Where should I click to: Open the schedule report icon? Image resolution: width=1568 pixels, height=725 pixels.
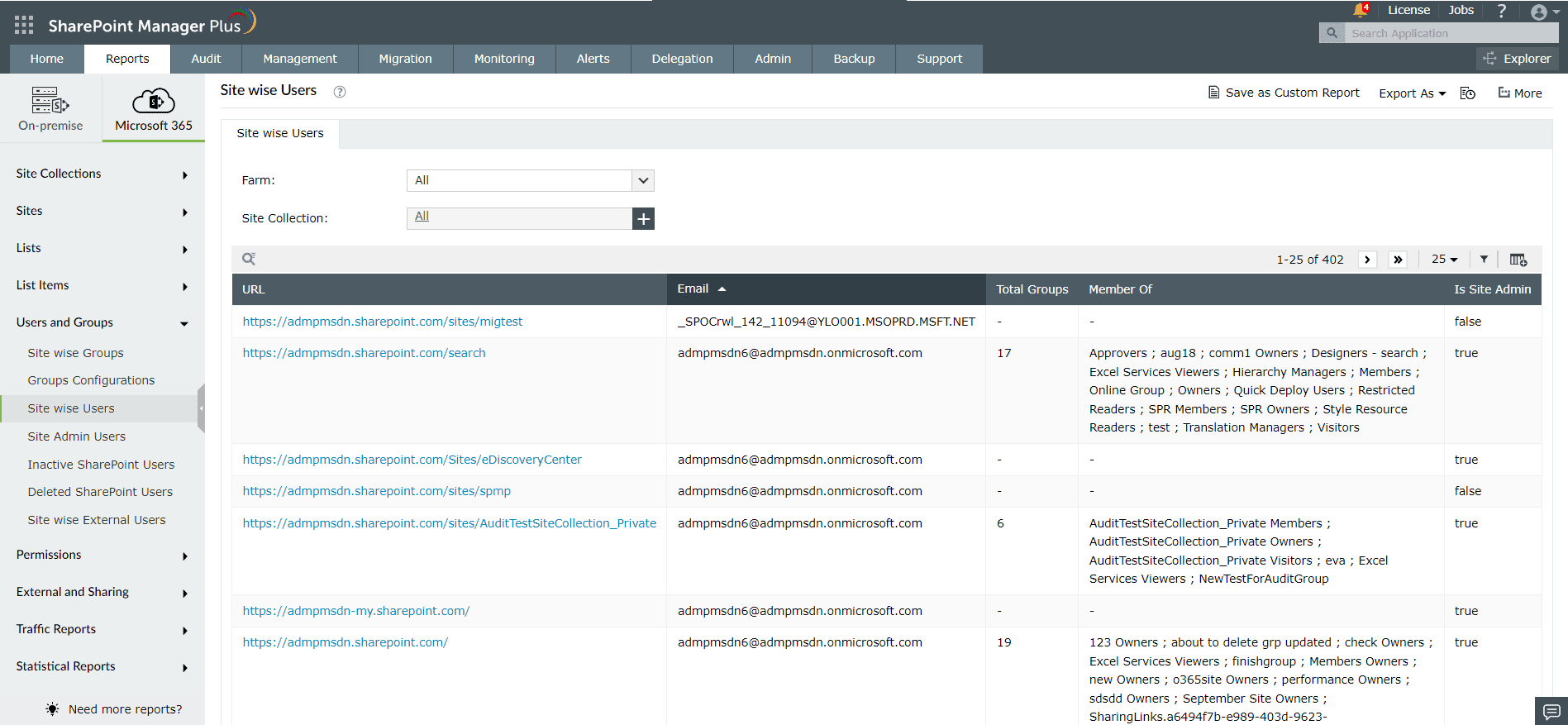(1468, 93)
